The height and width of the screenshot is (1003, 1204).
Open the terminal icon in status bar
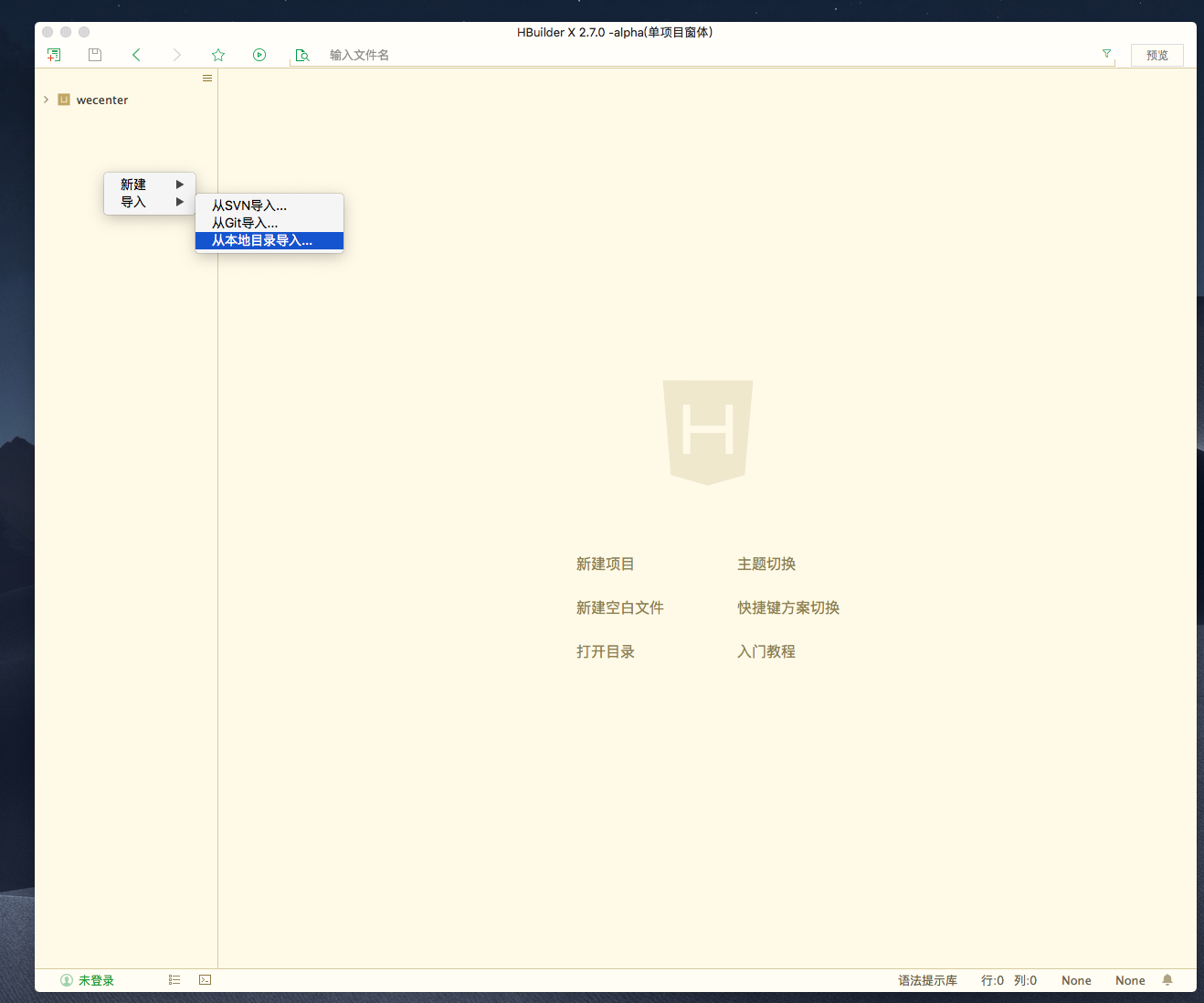[x=206, y=979]
